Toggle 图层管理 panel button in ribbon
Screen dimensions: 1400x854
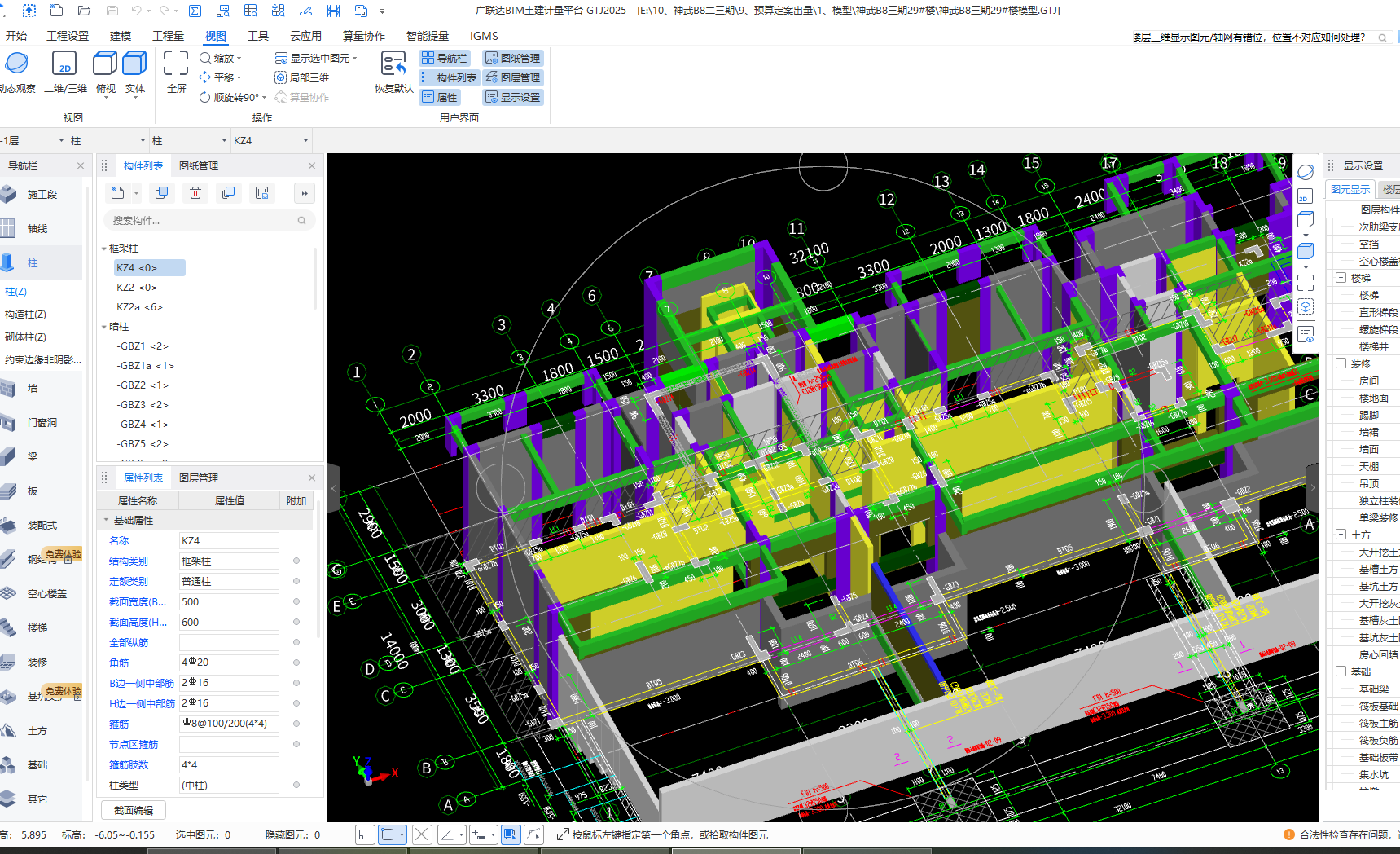[512, 77]
